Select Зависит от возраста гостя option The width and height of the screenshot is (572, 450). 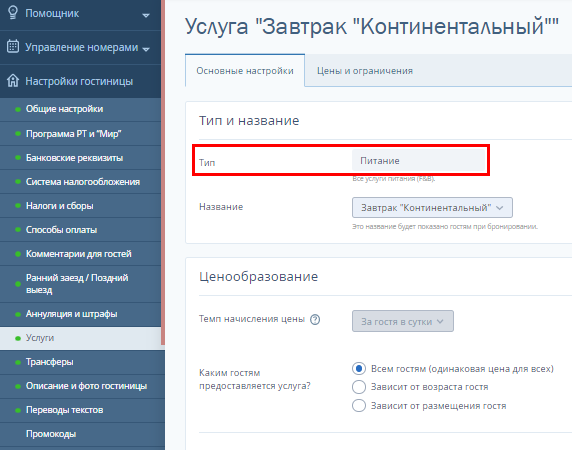point(359,387)
